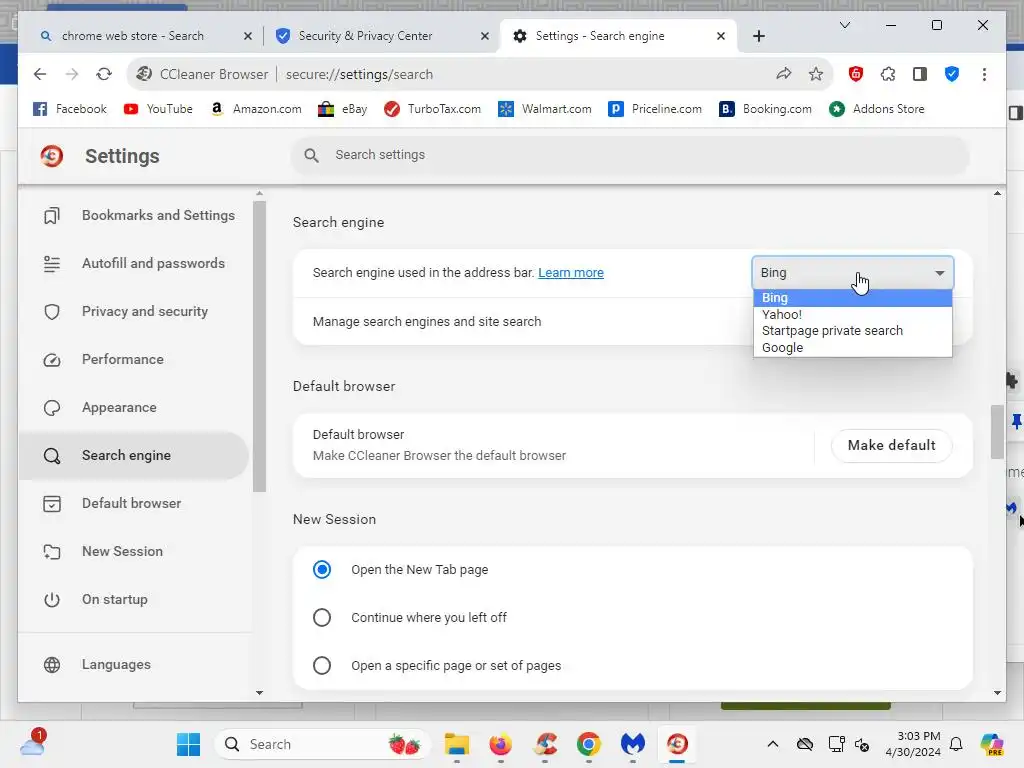Open Firefox from the taskbar

(501, 744)
